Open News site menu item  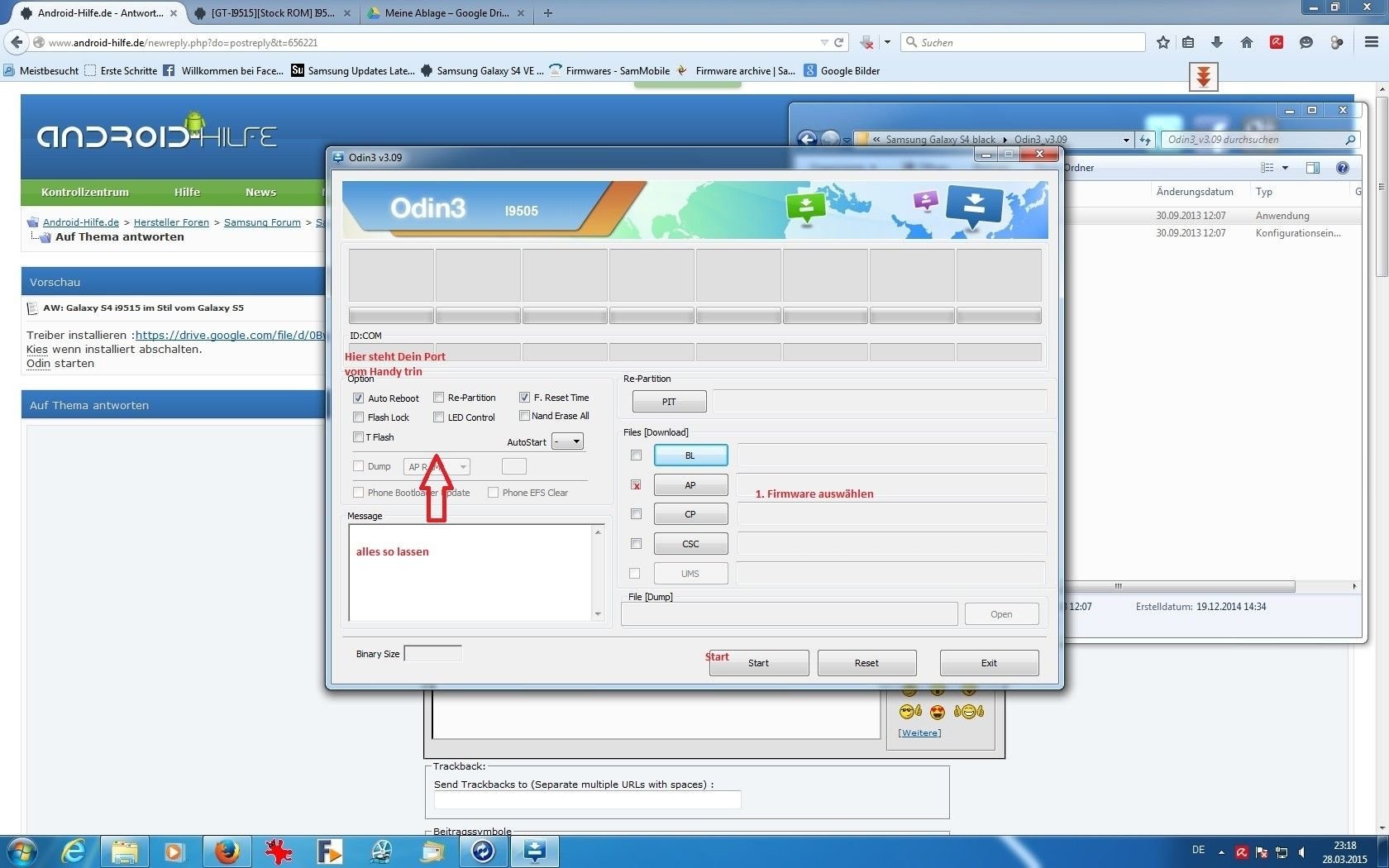pyautogui.click(x=260, y=192)
